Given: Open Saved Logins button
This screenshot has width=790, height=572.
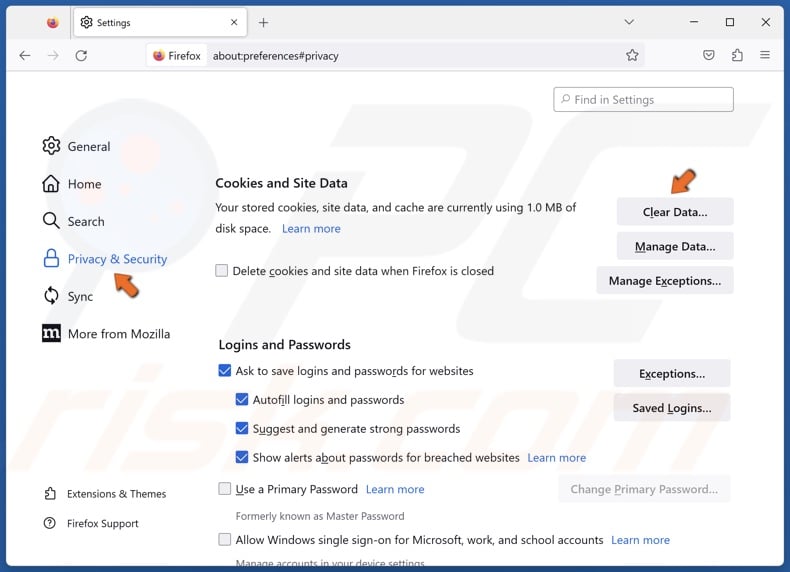Looking at the screenshot, I should (672, 408).
